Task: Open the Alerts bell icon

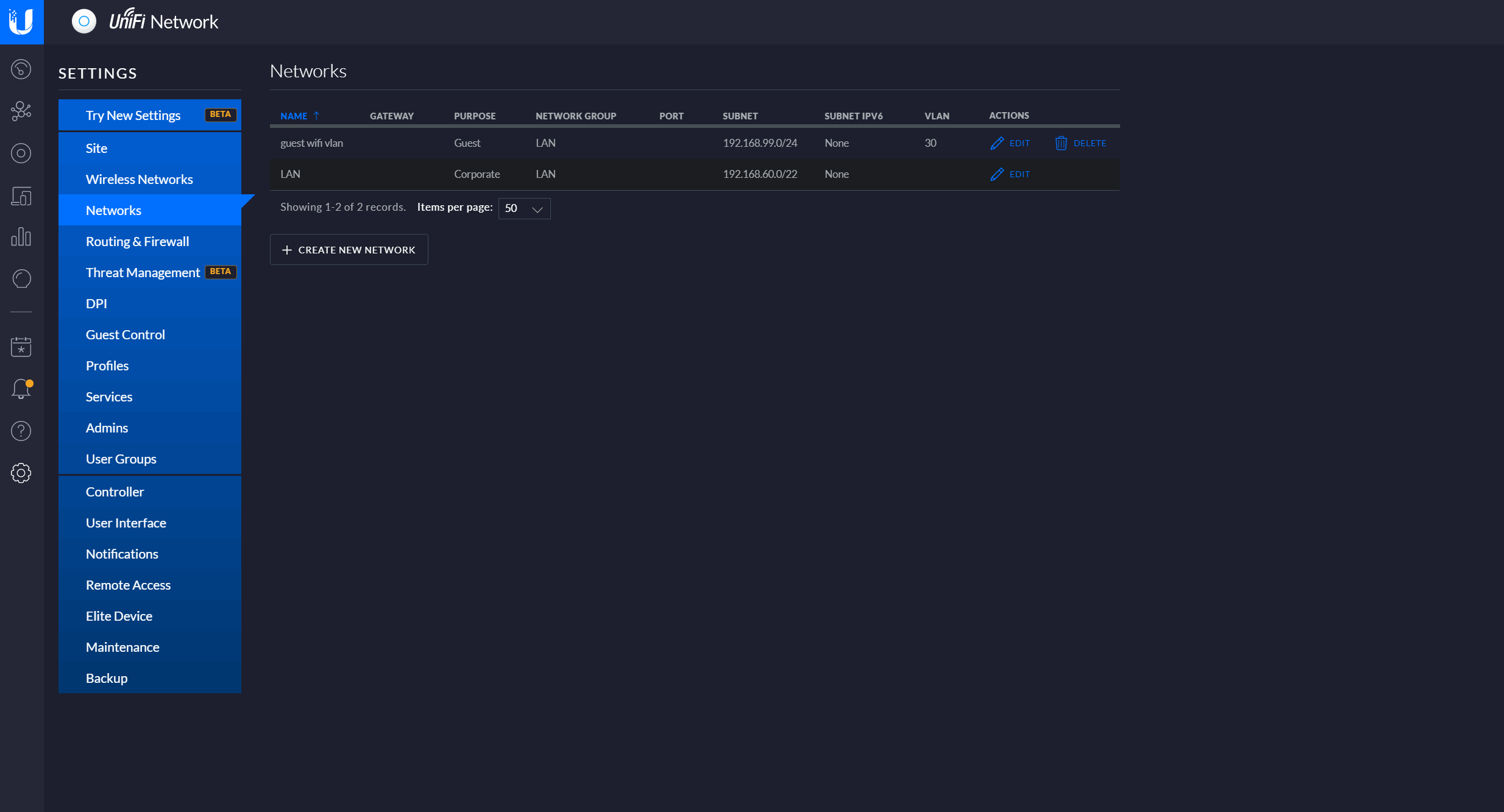Action: (x=21, y=389)
